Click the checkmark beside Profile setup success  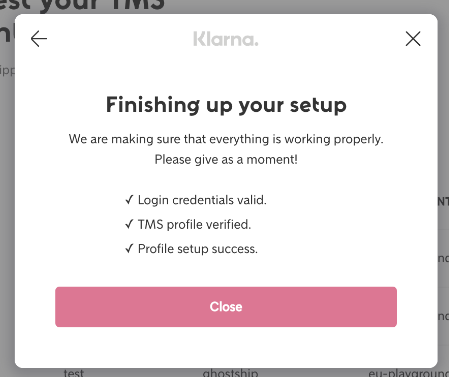[x=129, y=249]
